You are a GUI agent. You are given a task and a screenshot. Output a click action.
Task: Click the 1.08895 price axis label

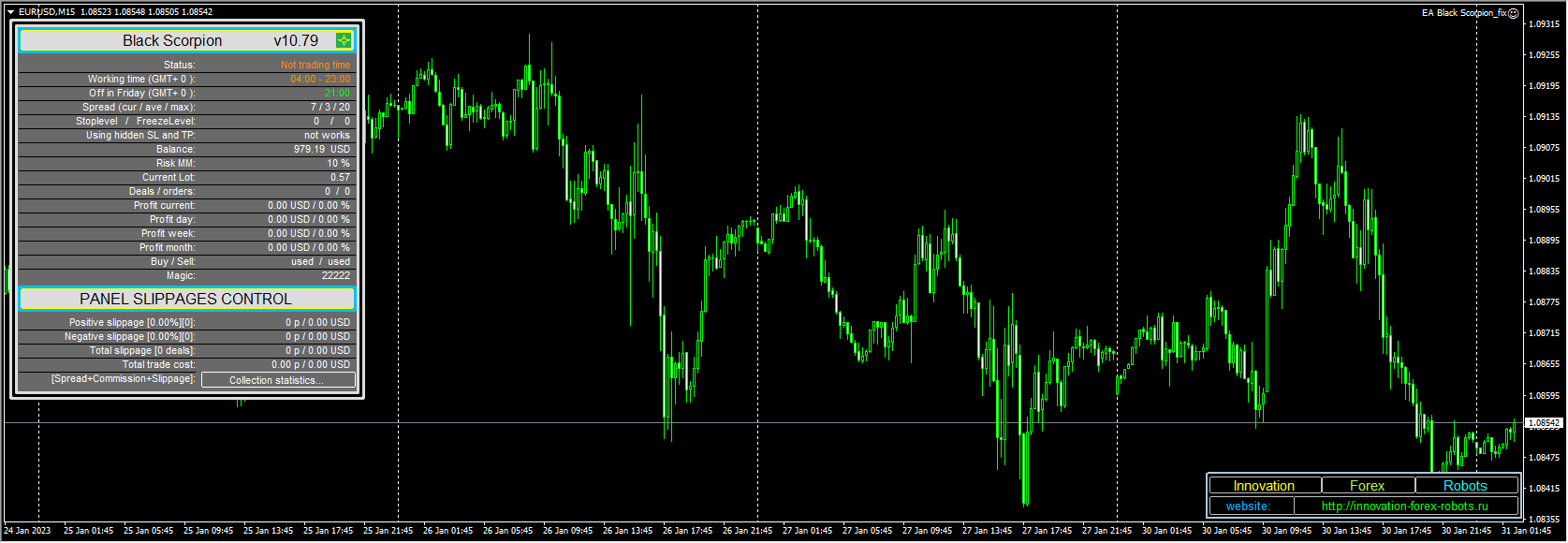[1544, 241]
